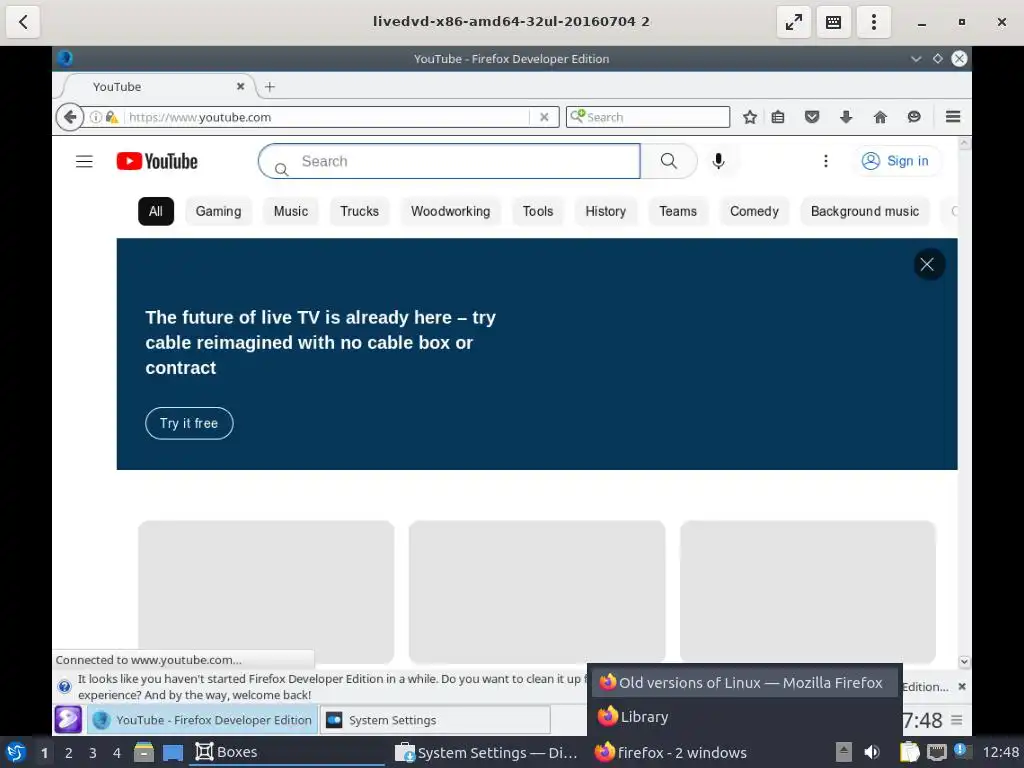Focus the Firefox URL bar
The height and width of the screenshot is (768, 1024).
[327, 117]
